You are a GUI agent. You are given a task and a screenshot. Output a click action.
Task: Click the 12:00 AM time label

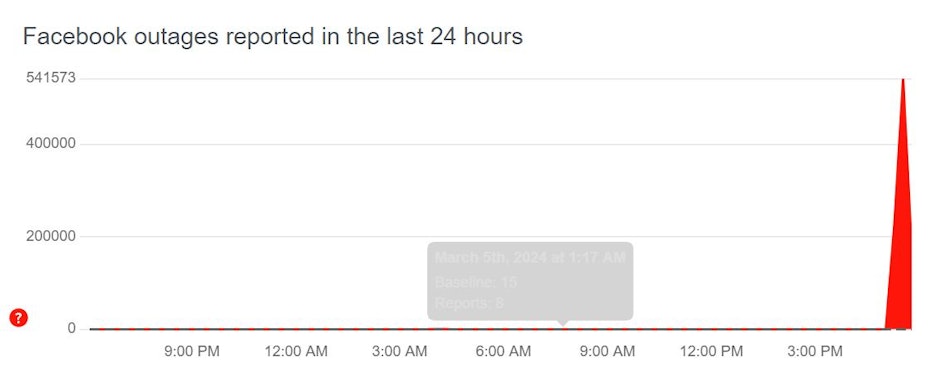tap(296, 351)
